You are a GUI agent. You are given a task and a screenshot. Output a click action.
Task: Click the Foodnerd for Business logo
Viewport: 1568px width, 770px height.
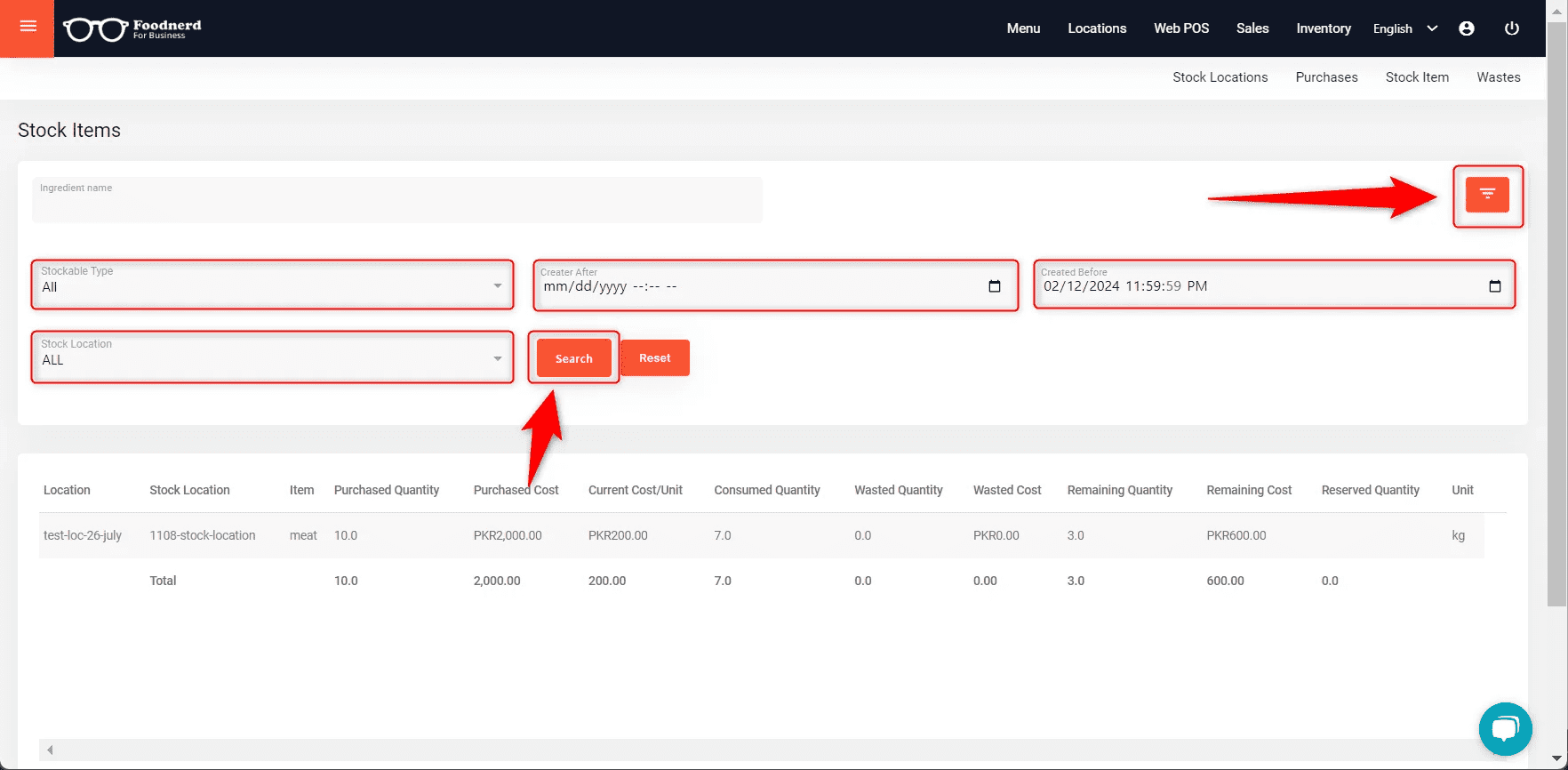tap(132, 29)
